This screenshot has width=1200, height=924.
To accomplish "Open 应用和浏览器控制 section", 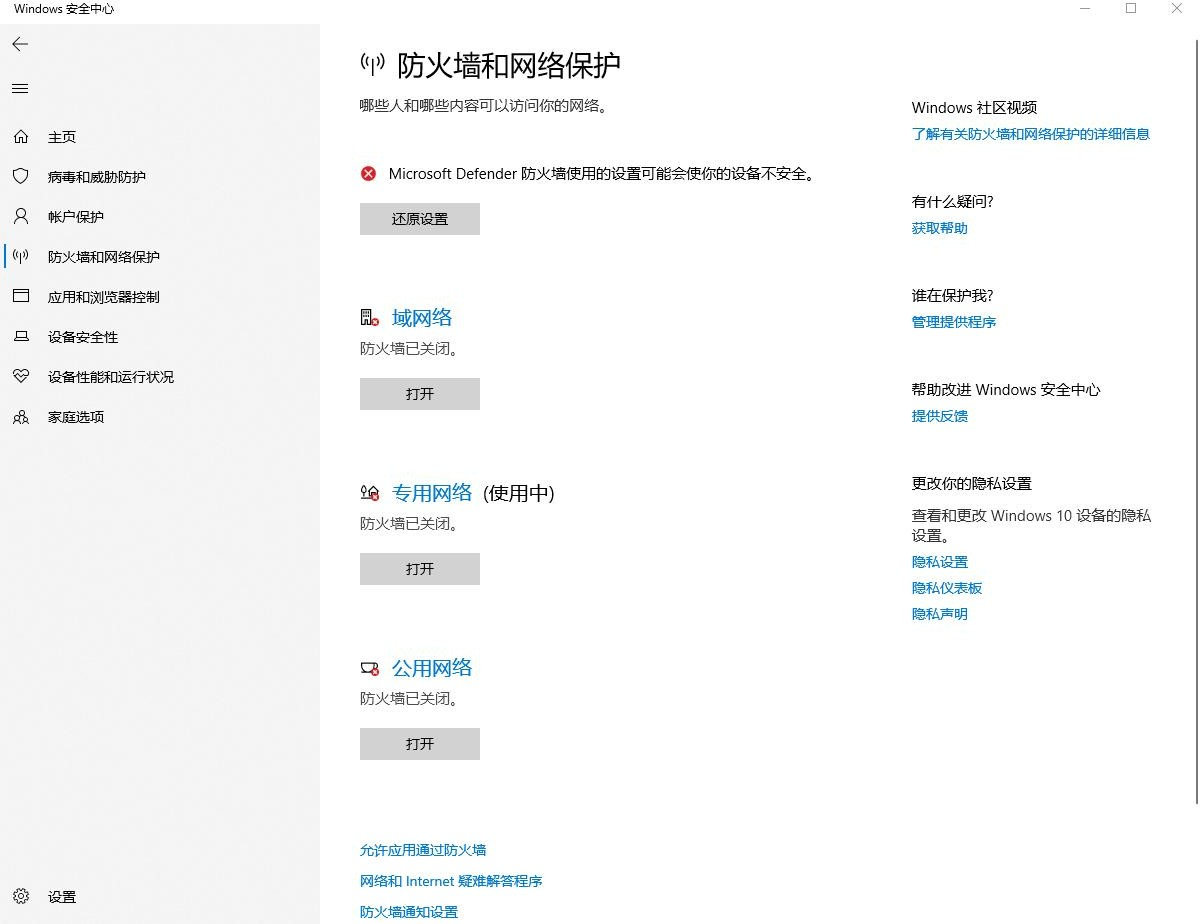I will [104, 297].
